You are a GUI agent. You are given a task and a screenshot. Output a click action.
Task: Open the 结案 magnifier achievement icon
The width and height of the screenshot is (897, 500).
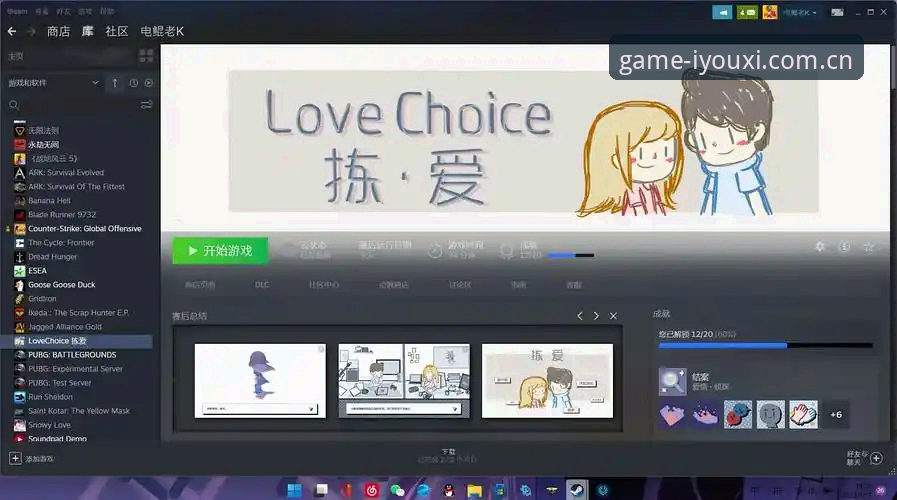pyautogui.click(x=673, y=382)
